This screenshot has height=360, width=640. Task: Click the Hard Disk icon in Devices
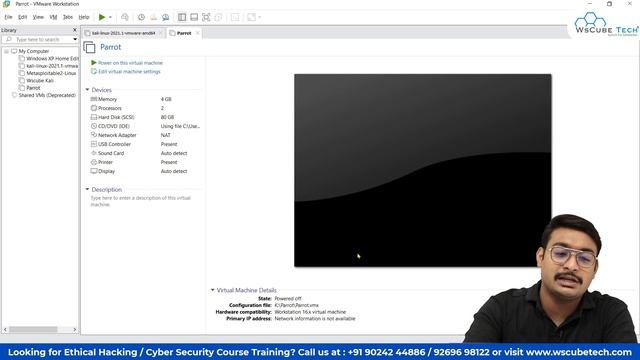point(93,117)
